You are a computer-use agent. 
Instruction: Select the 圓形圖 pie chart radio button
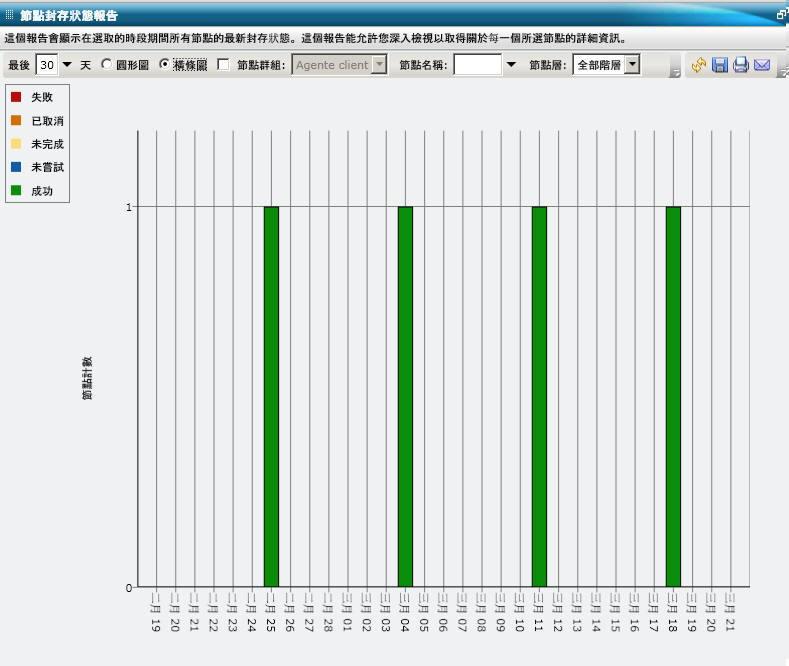106,64
